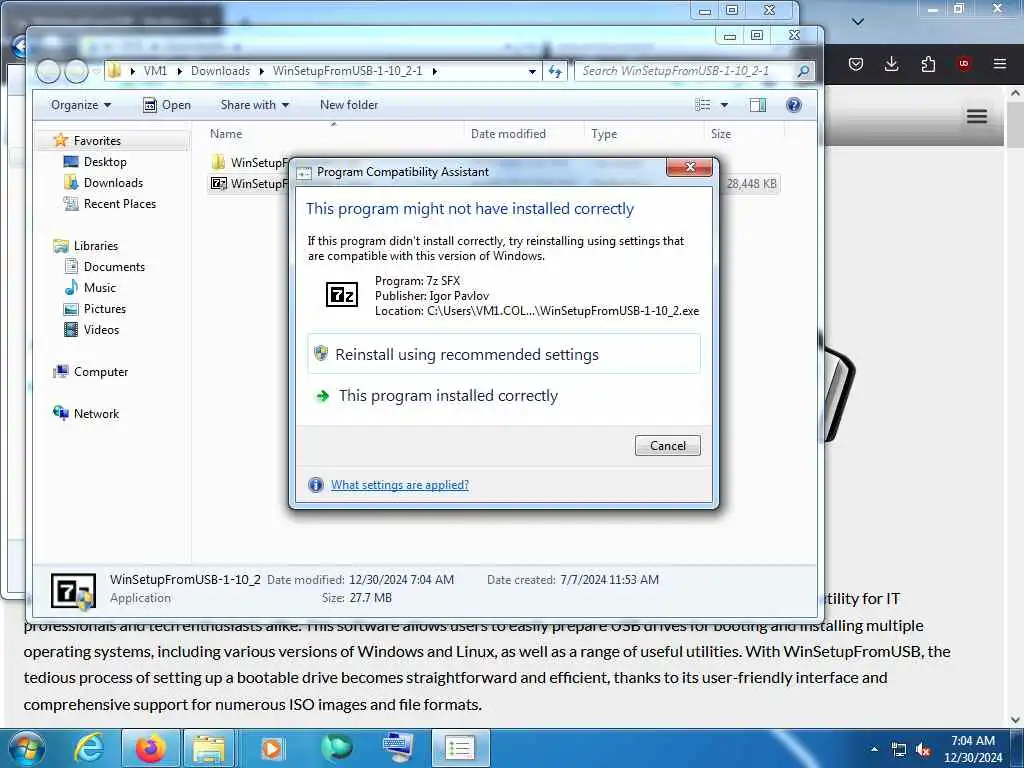Click the address bar refresh icon
Image resolution: width=1024 pixels, height=768 pixels.
(555, 71)
